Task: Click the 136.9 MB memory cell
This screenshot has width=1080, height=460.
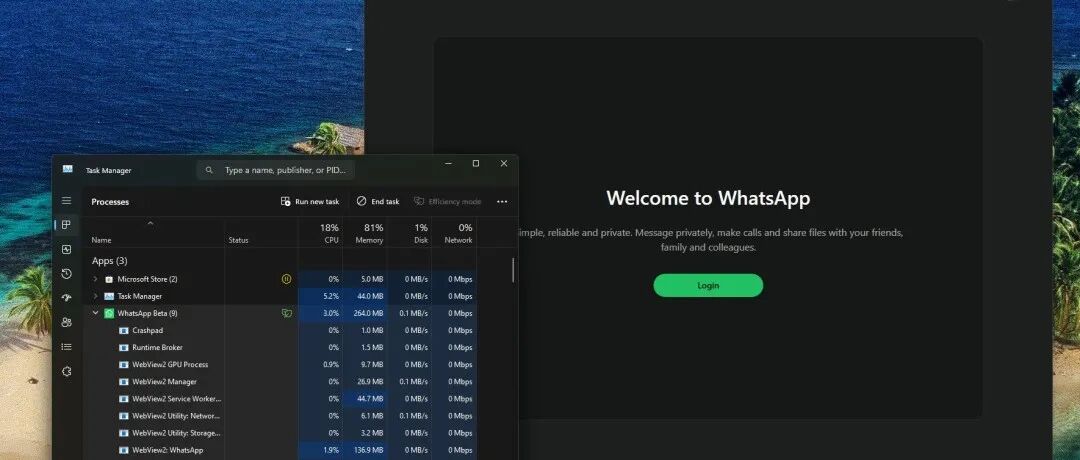Action: (365, 450)
